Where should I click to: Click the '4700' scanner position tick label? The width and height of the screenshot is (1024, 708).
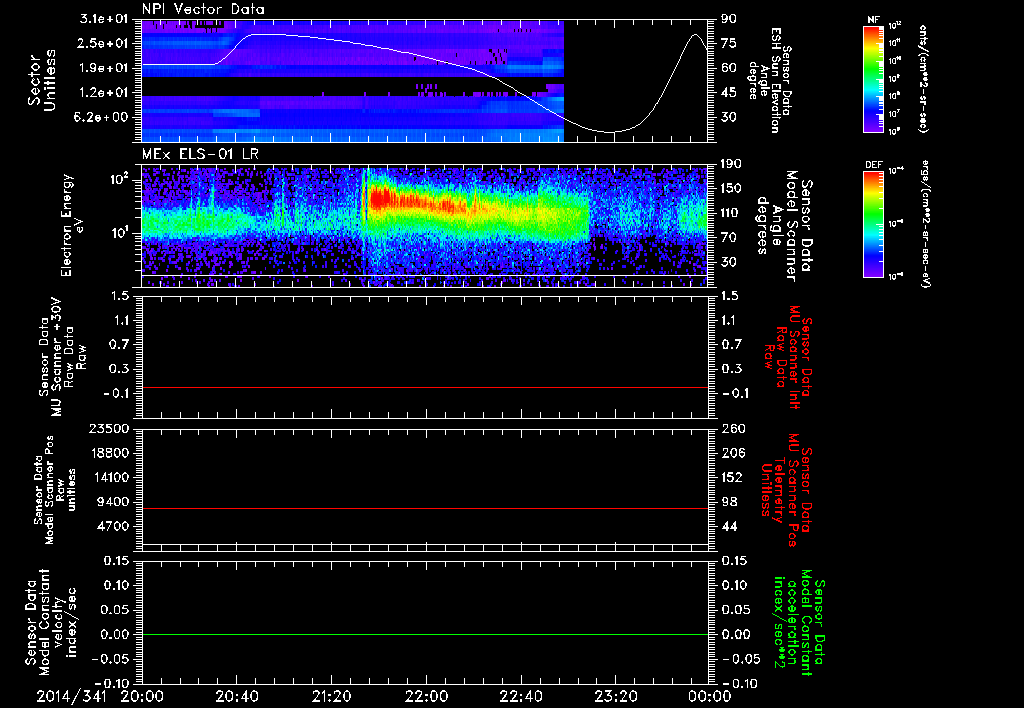[111, 526]
